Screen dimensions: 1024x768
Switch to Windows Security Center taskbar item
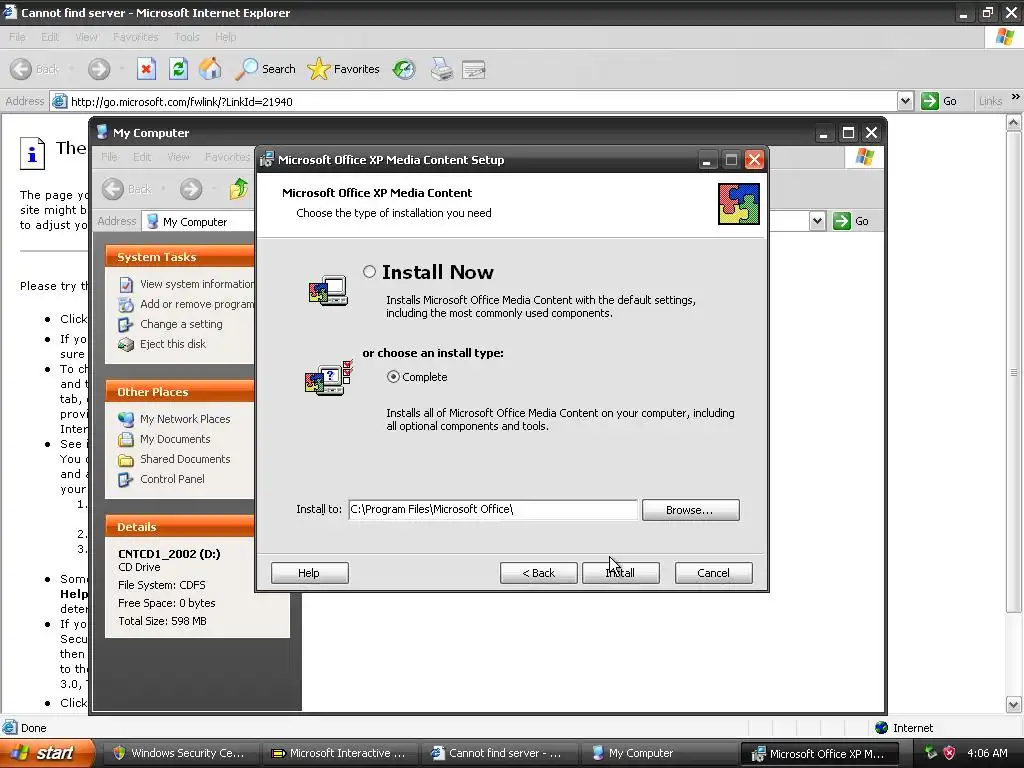click(x=180, y=753)
